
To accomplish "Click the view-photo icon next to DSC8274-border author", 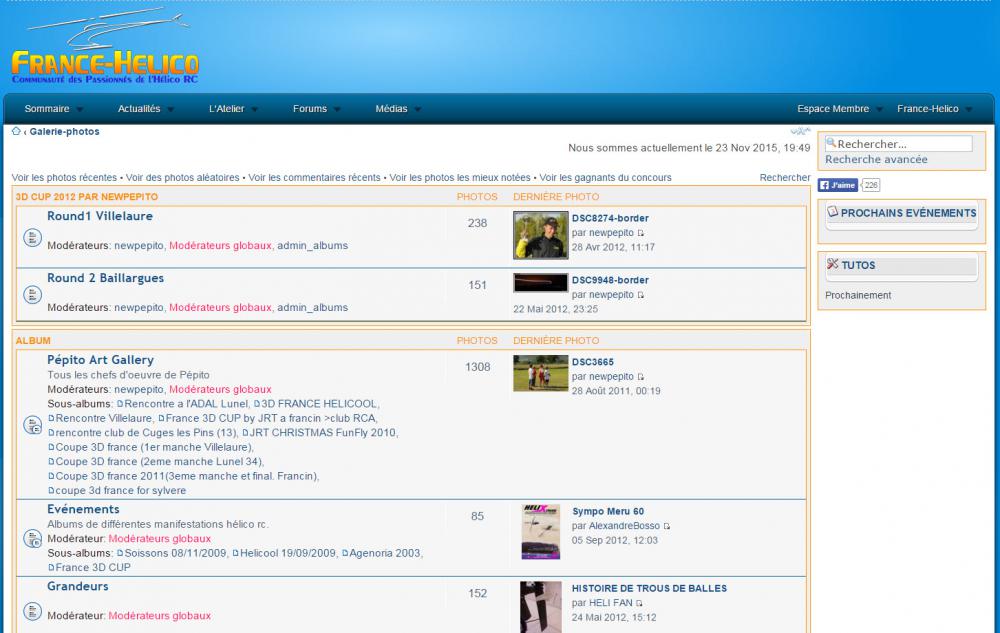I will pos(641,233).
